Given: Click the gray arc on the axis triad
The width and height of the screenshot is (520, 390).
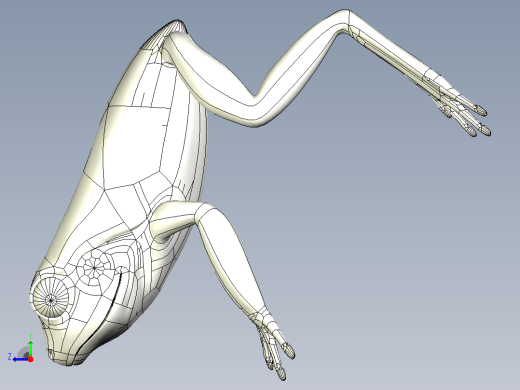Looking at the screenshot, I should [23, 352].
